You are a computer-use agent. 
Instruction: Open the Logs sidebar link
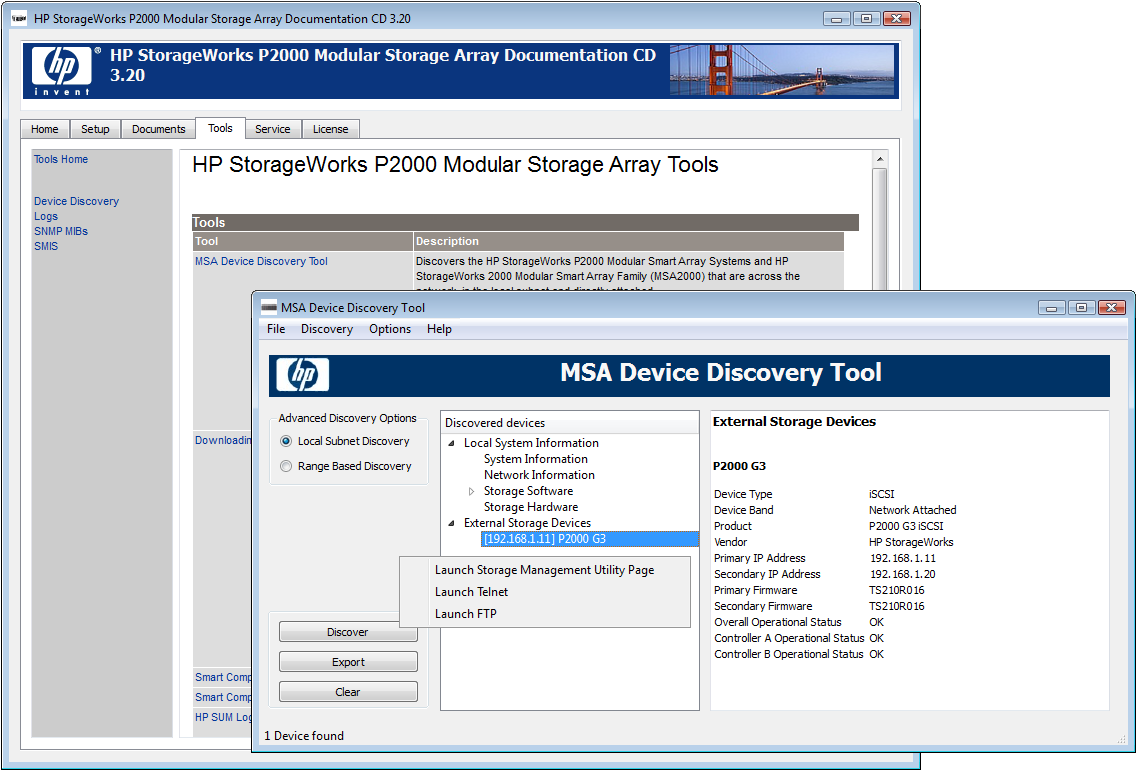[46, 217]
